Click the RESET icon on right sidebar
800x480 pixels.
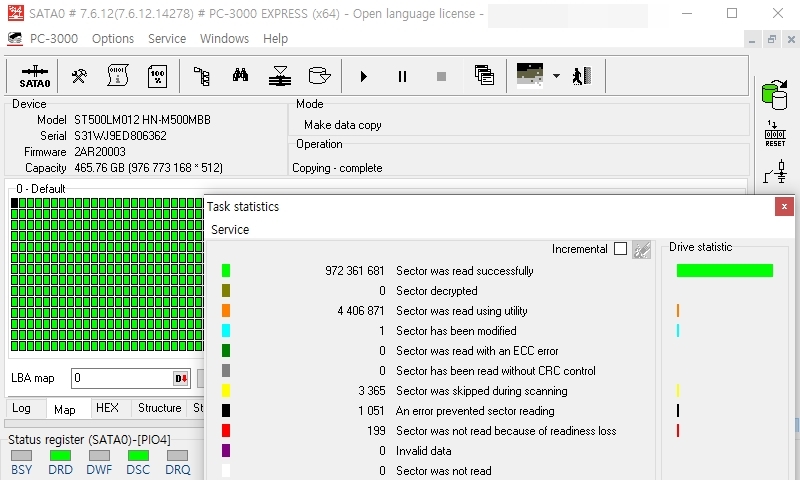click(x=775, y=134)
